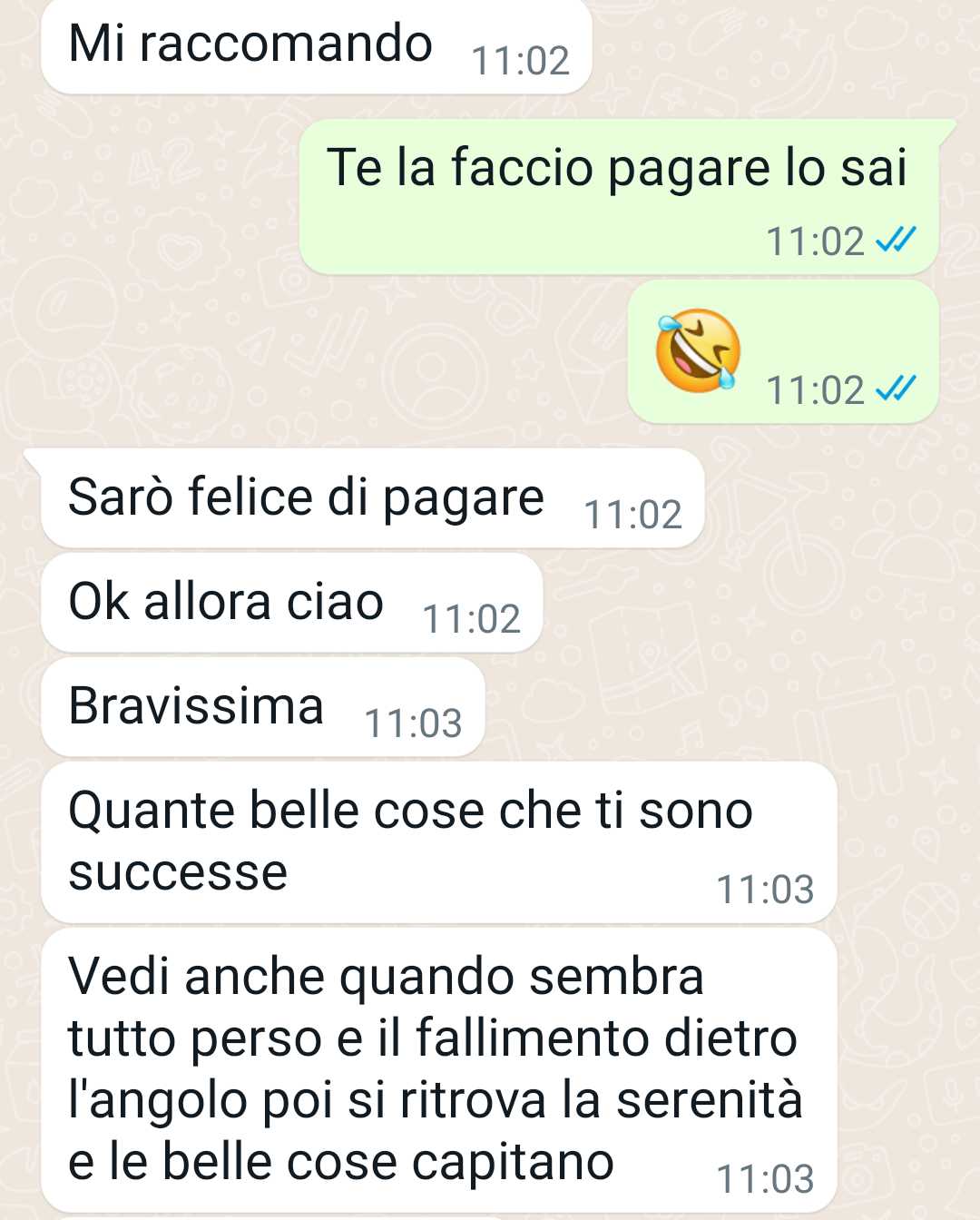The width and height of the screenshot is (980, 1220).
Task: Tap the 'Ok allora ciao' message
Action: [x=291, y=603]
